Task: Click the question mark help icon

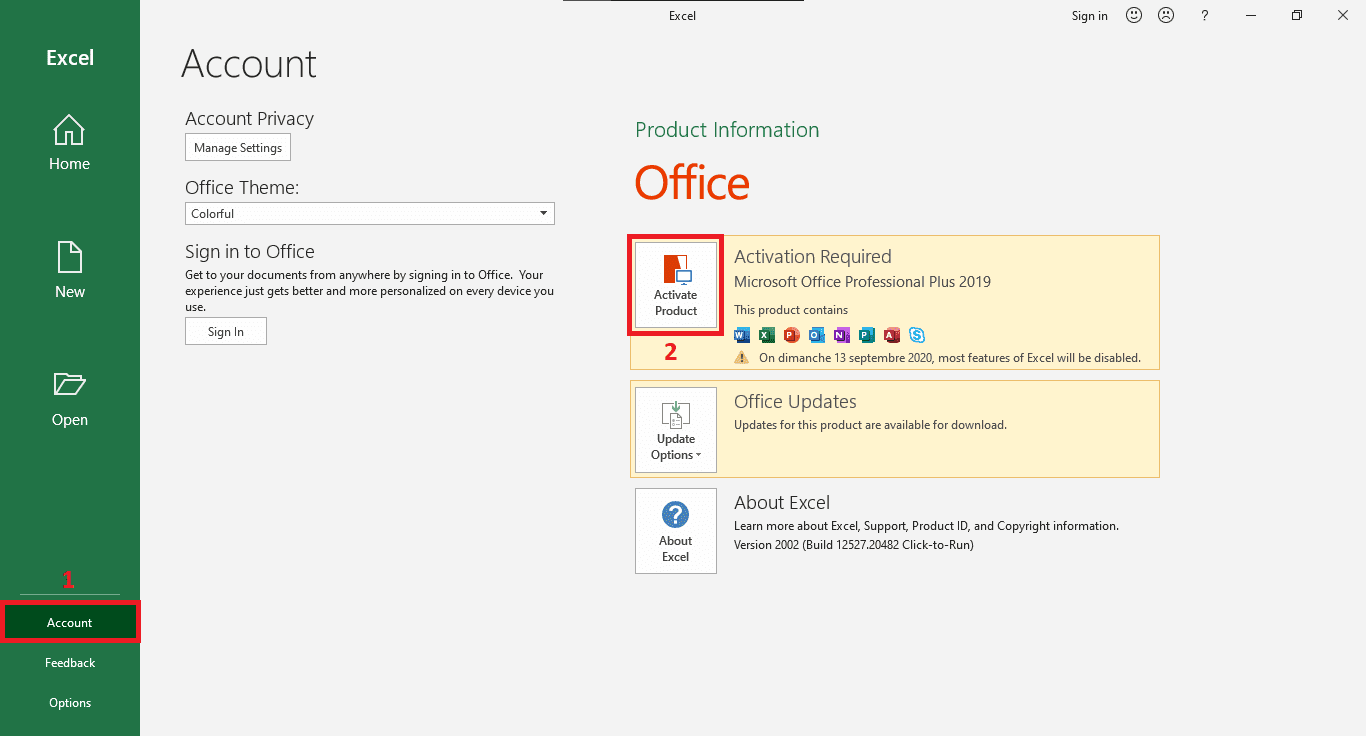Action: tap(1205, 15)
